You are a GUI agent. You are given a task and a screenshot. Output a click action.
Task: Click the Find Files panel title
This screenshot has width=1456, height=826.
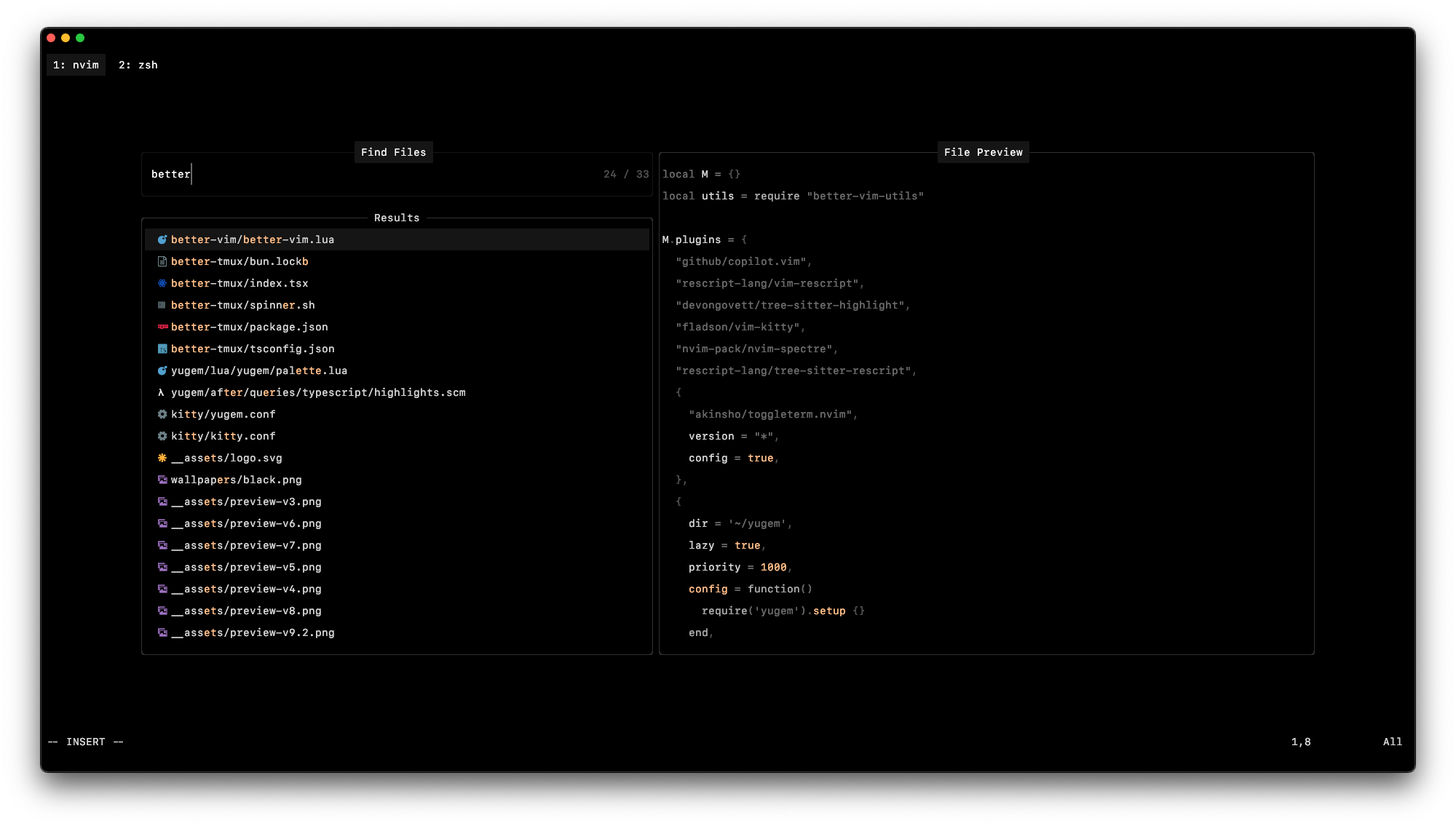pos(394,152)
